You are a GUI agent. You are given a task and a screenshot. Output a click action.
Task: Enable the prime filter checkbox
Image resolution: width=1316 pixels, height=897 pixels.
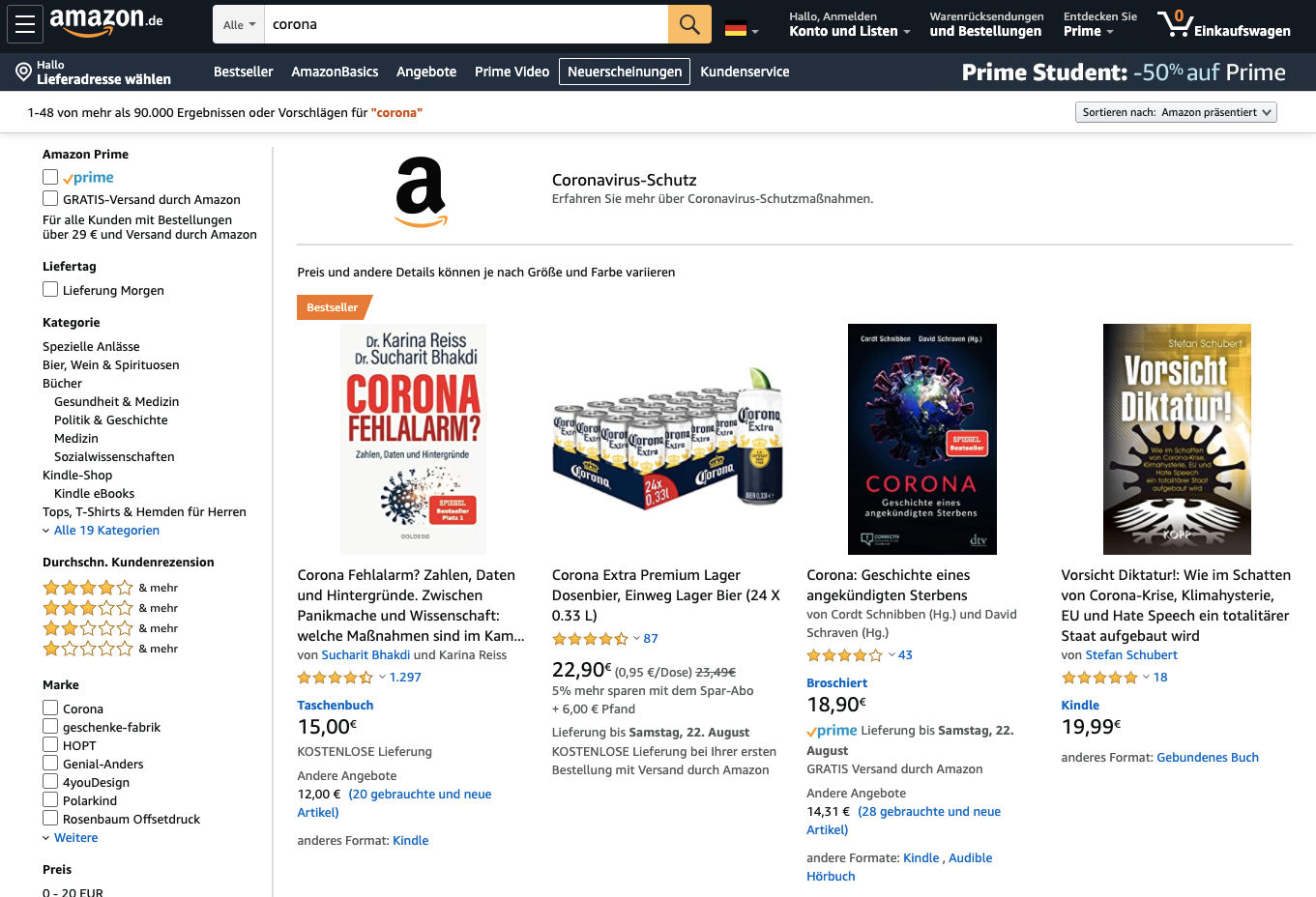click(49, 177)
